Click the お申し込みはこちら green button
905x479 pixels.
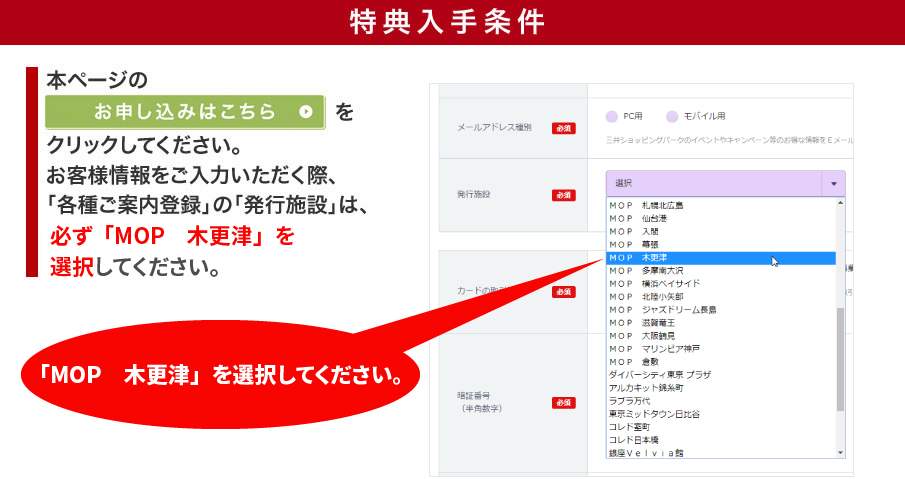click(x=185, y=112)
